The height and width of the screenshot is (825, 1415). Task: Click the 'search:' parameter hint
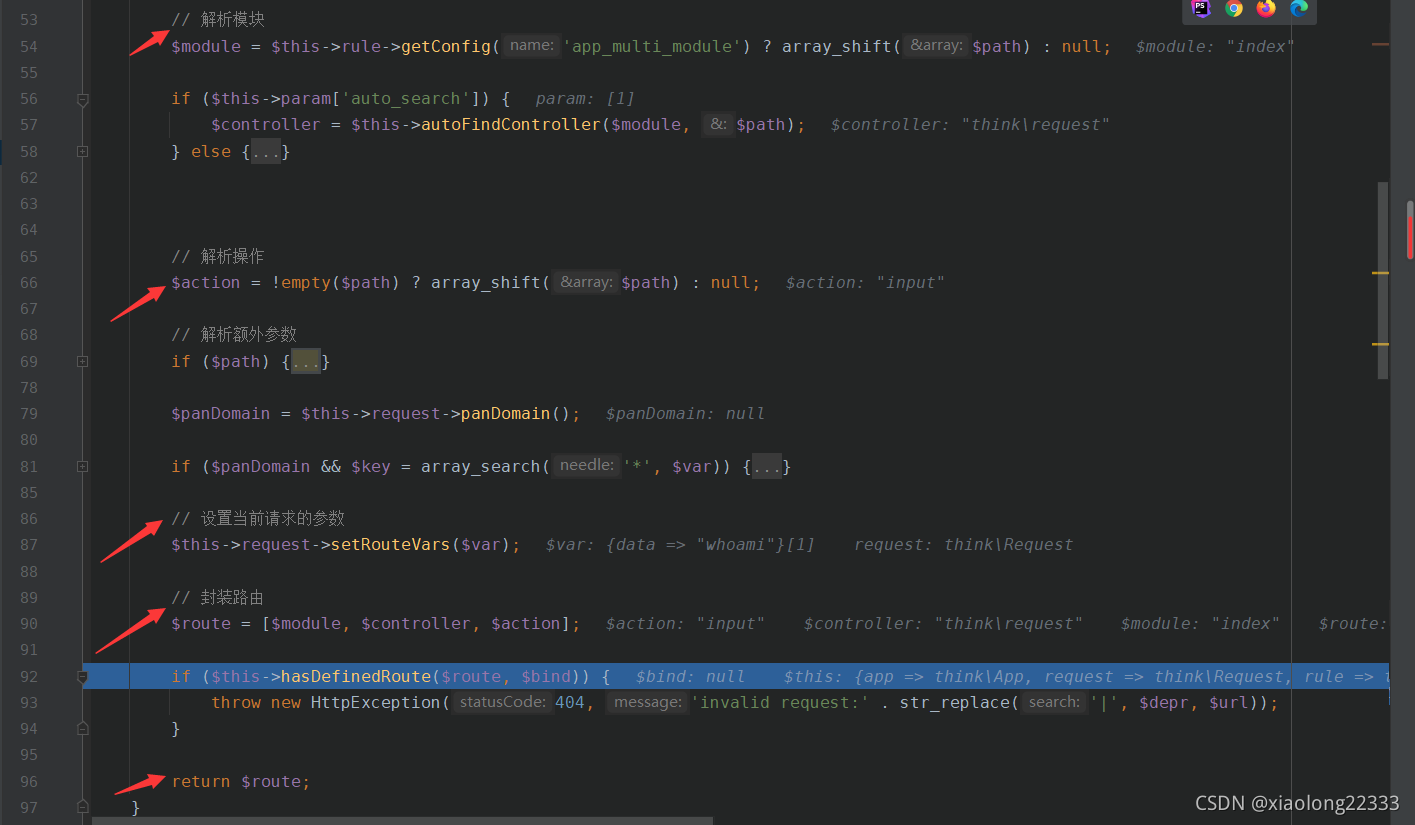1054,703
